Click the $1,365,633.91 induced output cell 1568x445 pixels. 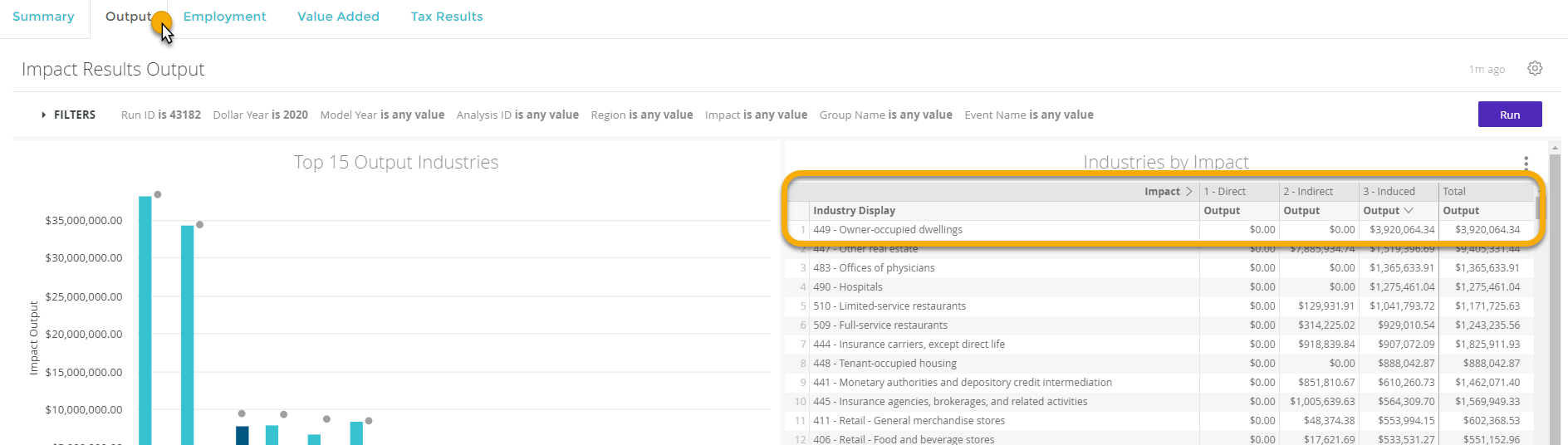pyautogui.click(x=1402, y=268)
